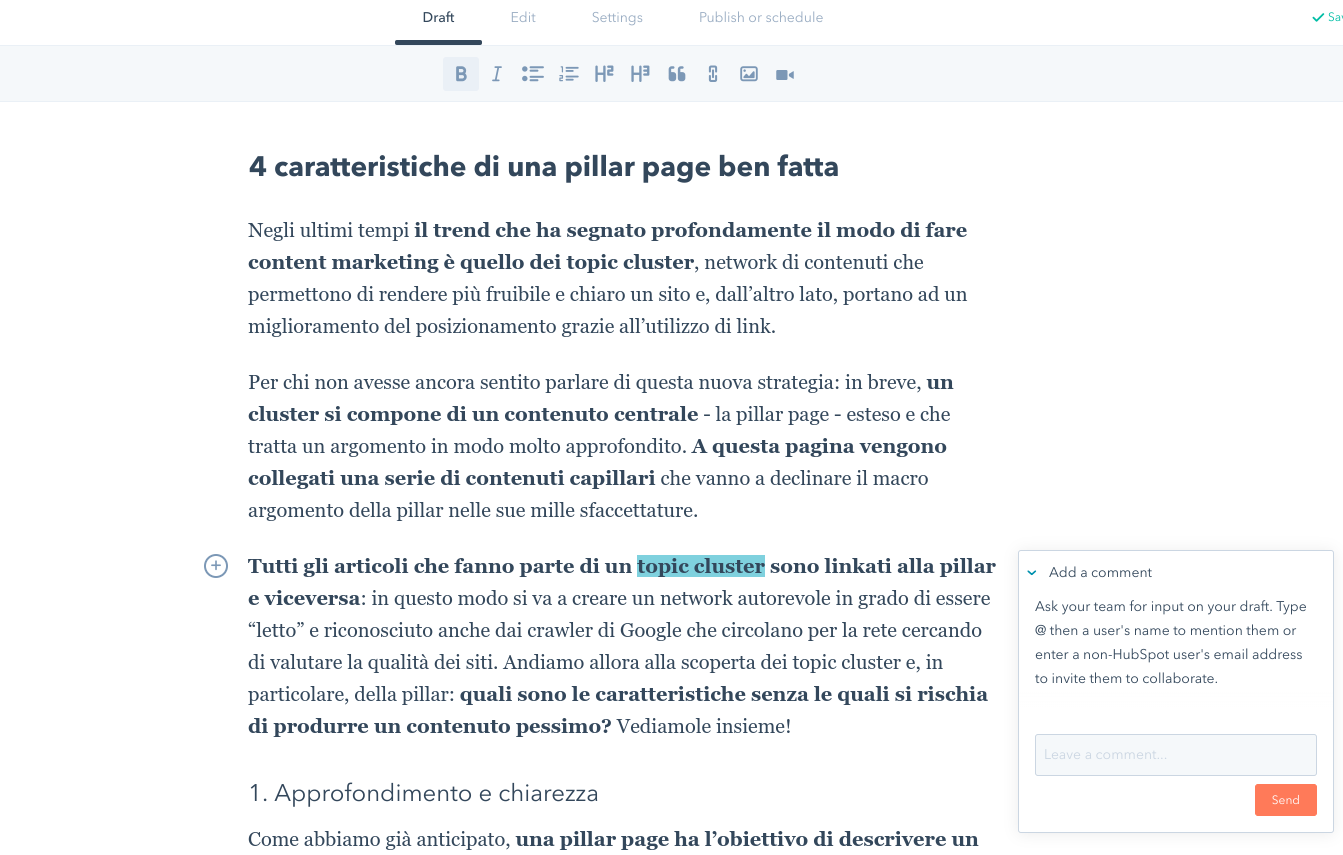Screen dimensions: 1343x855
Task: Open the Settings tab
Action: 617,18
